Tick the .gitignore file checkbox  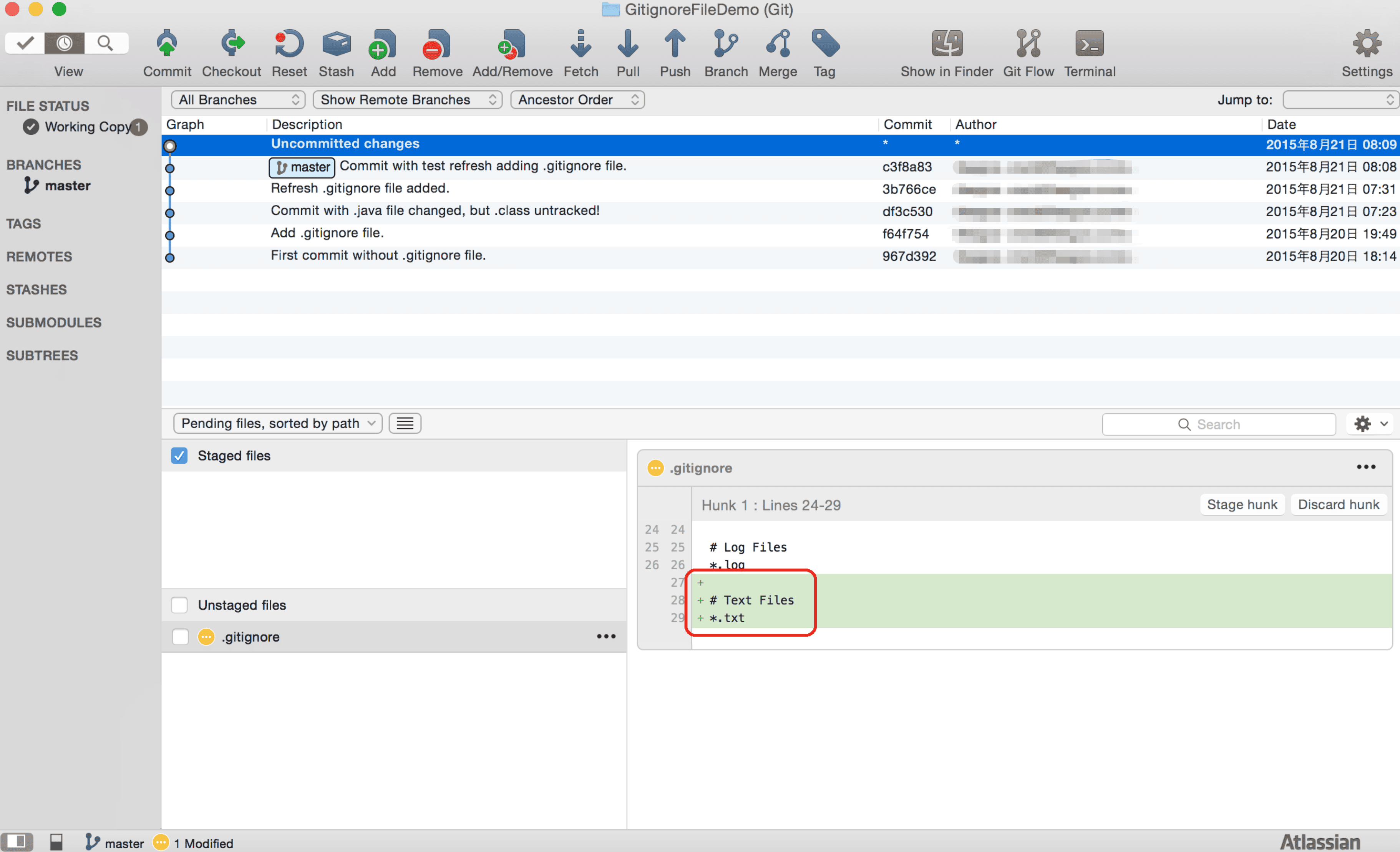click(x=180, y=637)
